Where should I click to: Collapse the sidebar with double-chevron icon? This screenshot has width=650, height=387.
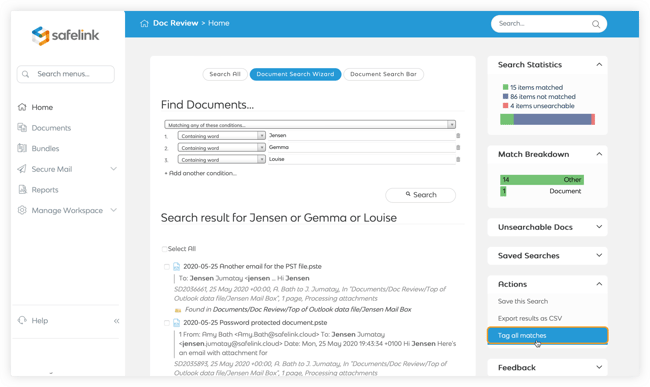tap(116, 321)
